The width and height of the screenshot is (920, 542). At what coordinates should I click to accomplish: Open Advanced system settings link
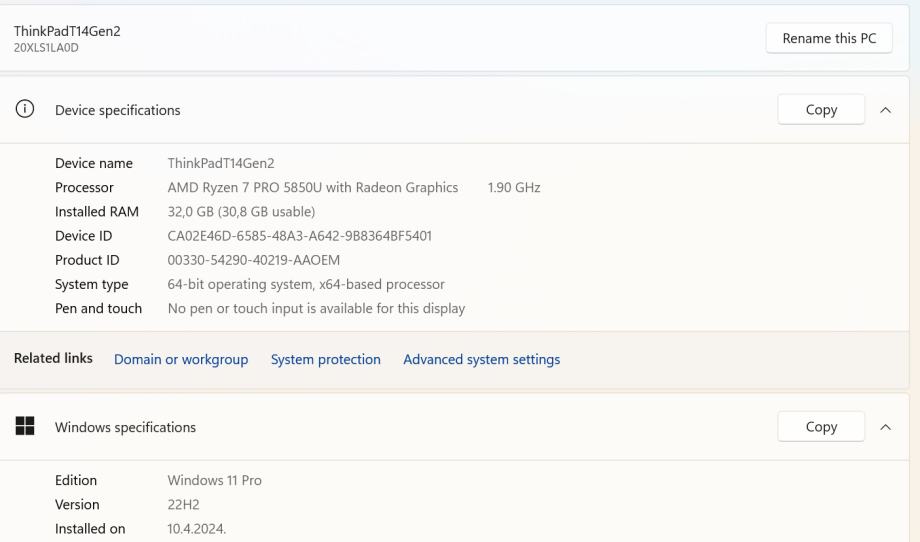click(x=481, y=360)
